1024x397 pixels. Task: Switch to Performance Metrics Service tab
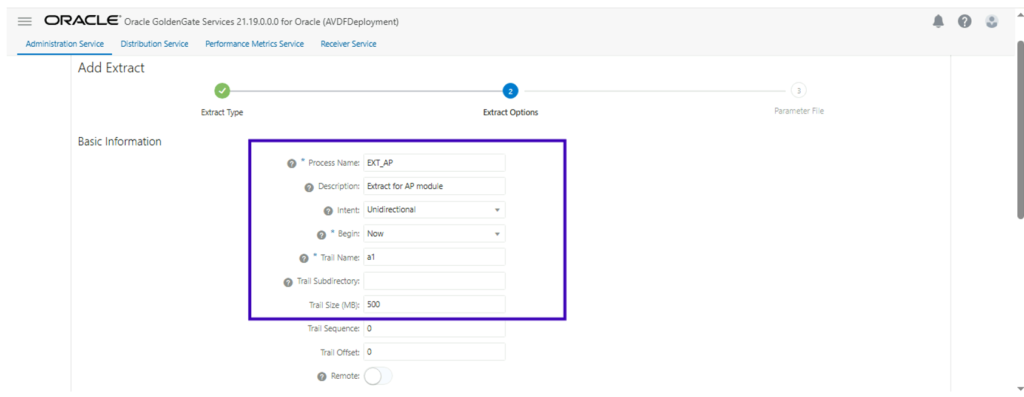(255, 44)
